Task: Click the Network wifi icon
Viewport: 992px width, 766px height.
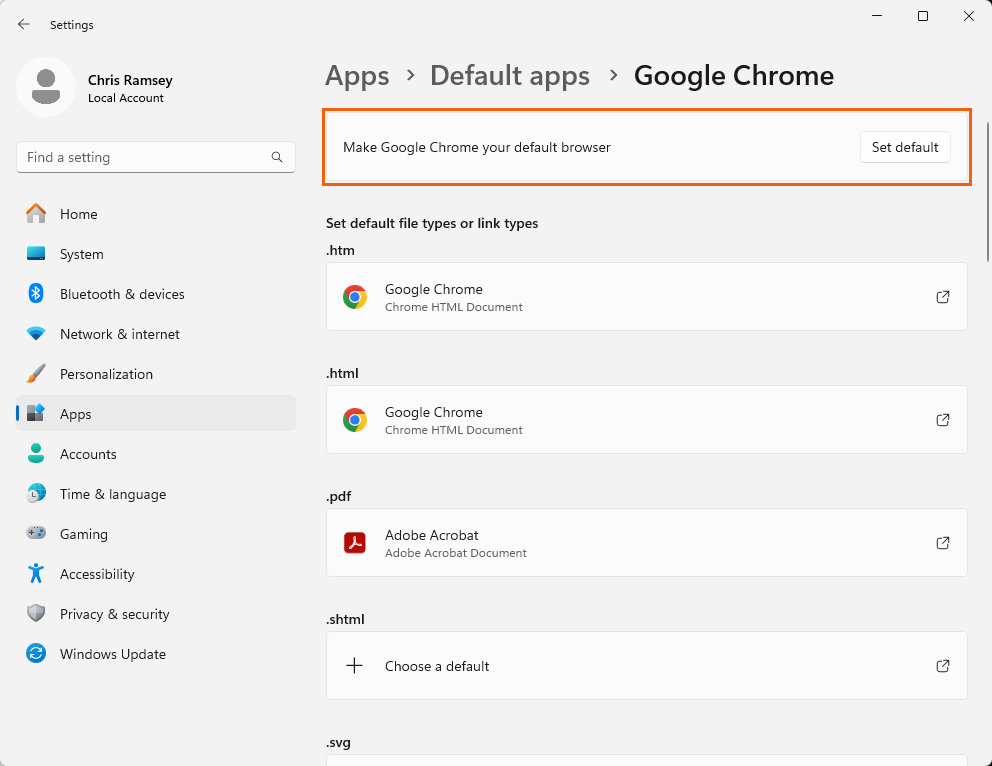Action: [36, 333]
